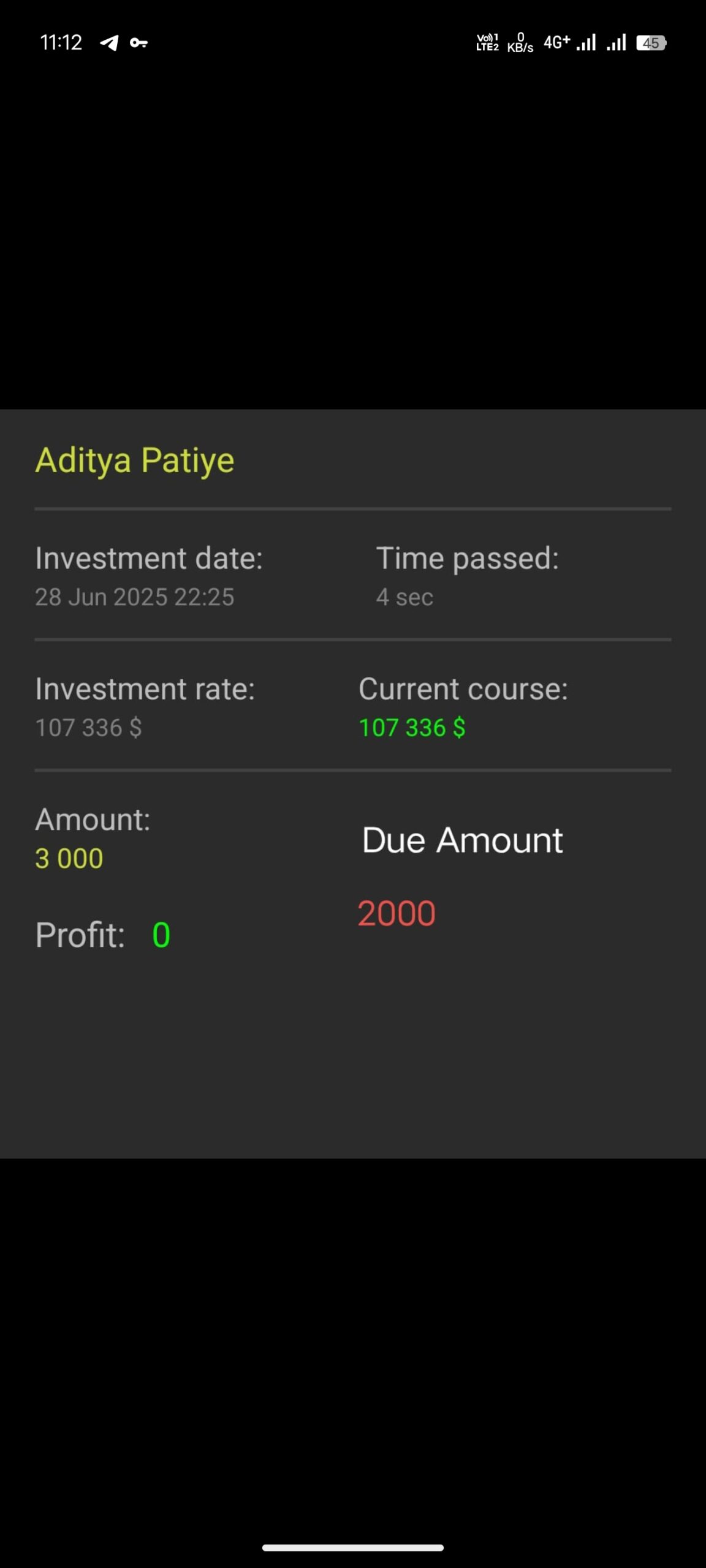Screen dimensions: 706x1568
Task: Tap the red due amount 2000
Action: coord(397,913)
